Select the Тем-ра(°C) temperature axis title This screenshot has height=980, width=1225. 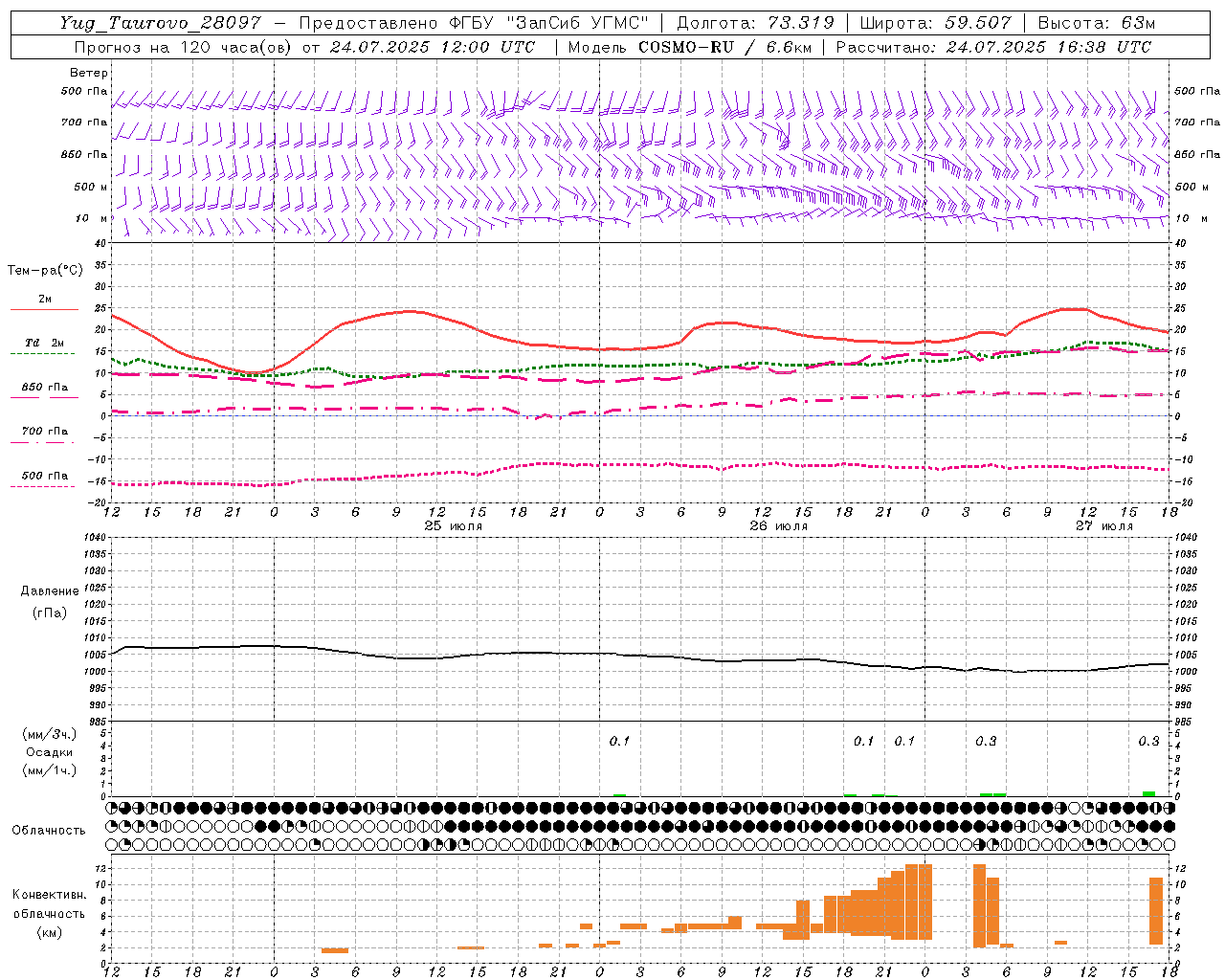[x=45, y=271]
